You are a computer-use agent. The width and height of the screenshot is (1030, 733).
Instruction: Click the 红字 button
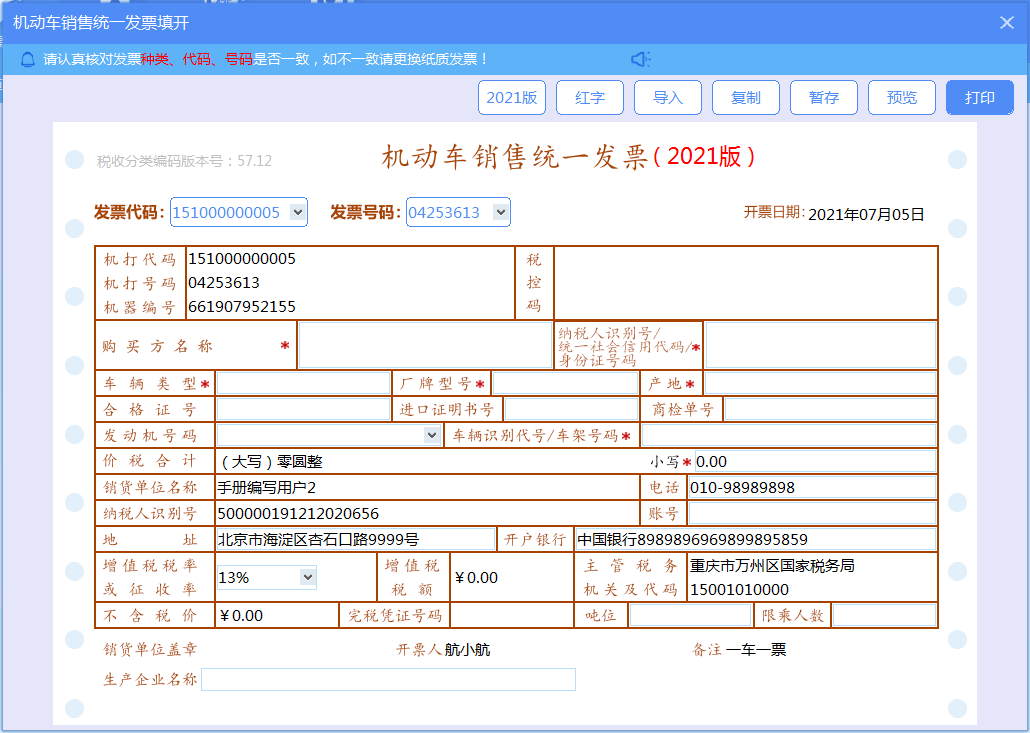[x=590, y=98]
